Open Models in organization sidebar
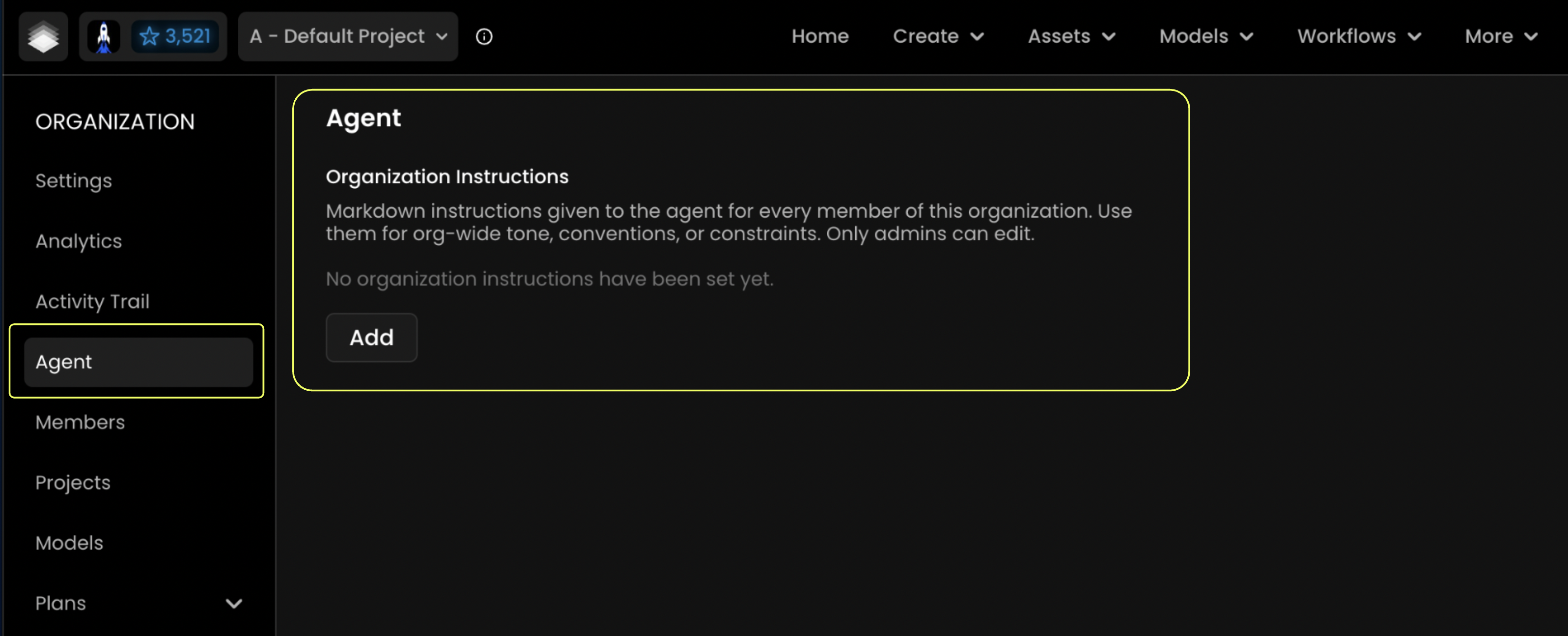This screenshot has height=636, width=1568. (138, 543)
